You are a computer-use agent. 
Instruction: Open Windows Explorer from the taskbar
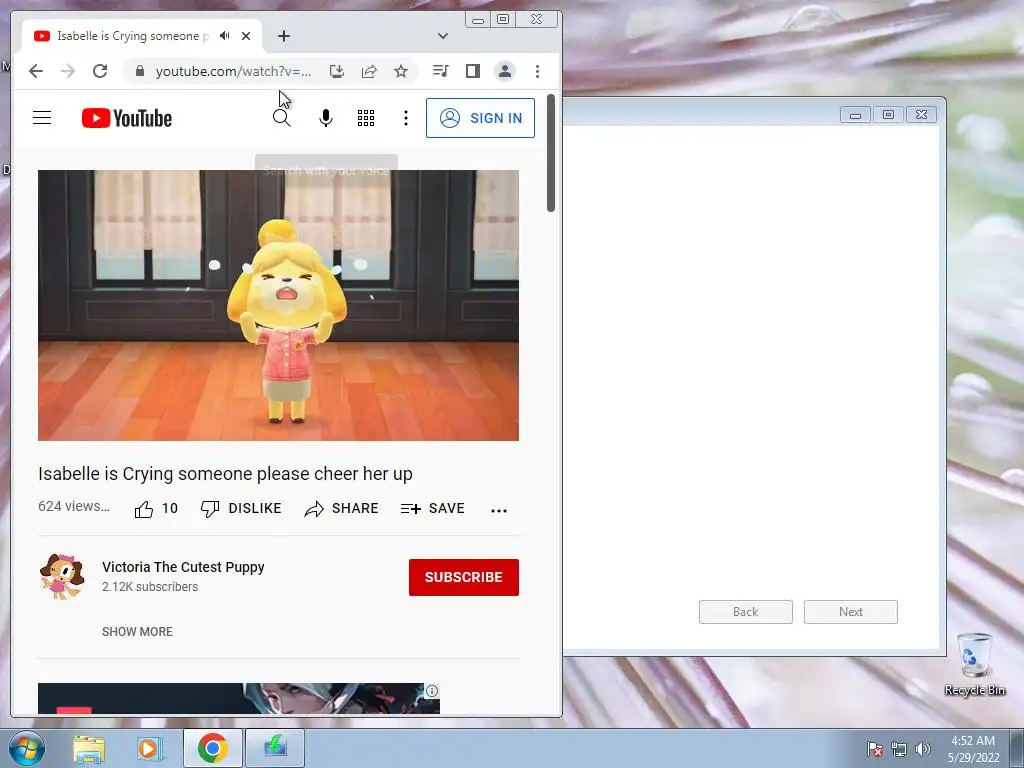tap(89, 748)
